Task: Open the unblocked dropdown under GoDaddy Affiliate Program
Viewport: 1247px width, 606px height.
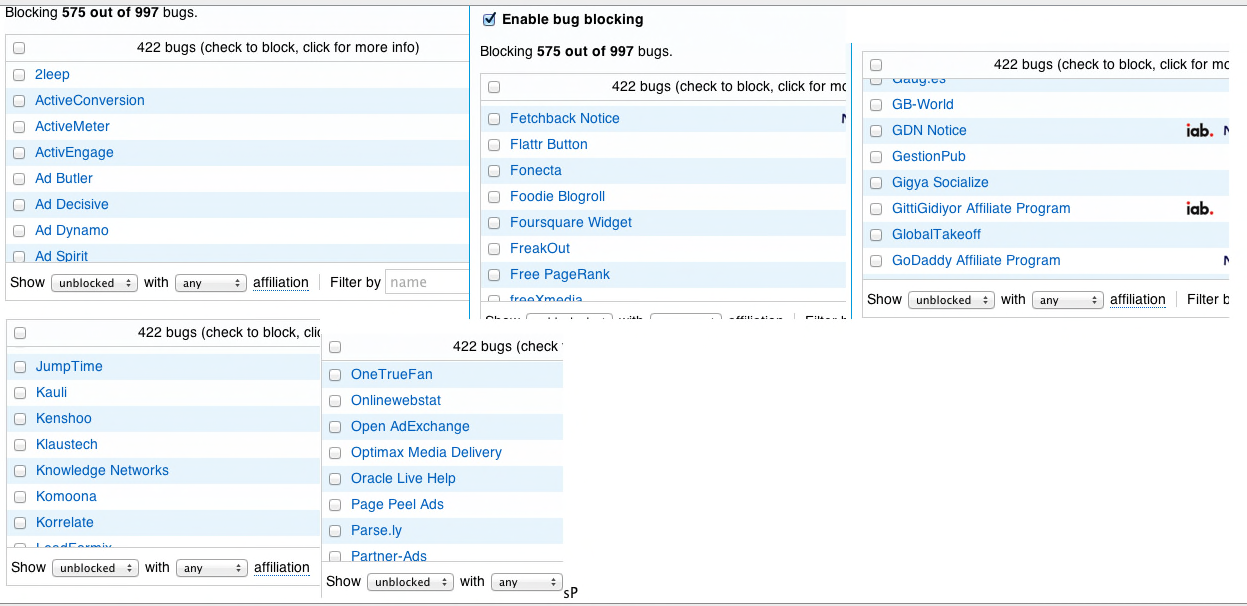Action: point(953,300)
